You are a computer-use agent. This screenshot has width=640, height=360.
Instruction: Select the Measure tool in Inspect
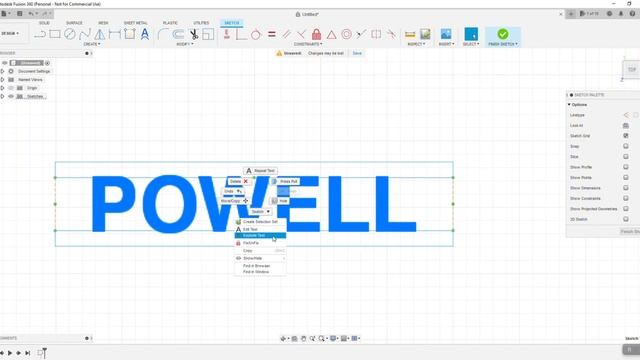click(410, 35)
